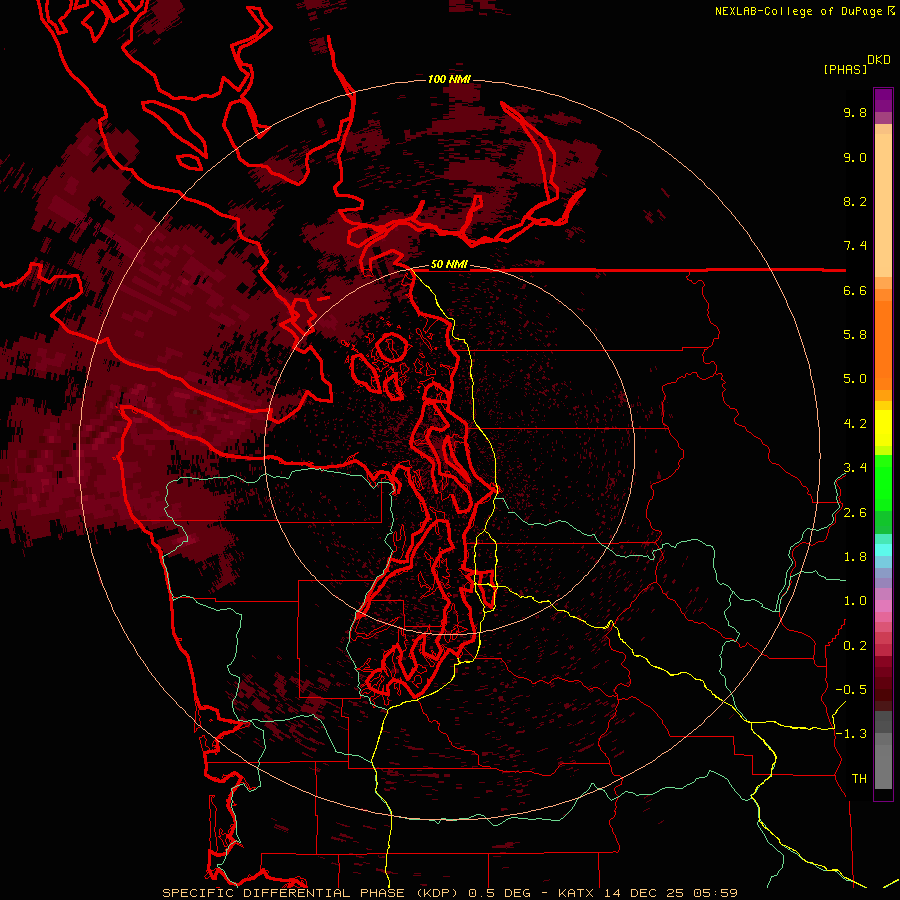Click the 0.2 scale value
The width and height of the screenshot is (900, 900).
click(855, 646)
